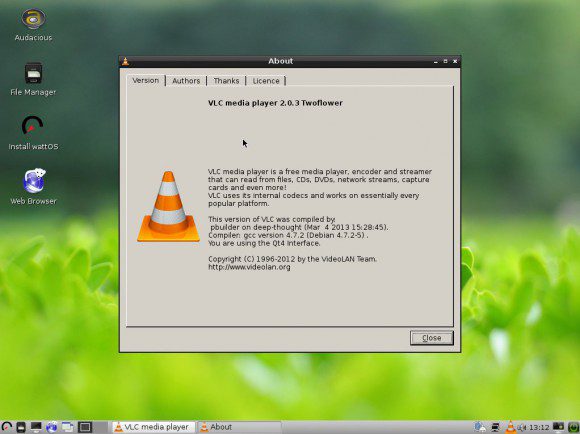The image size is (580, 434).
Task: Click the VLC cone system tray icon
Action: pyautogui.click(x=510, y=427)
